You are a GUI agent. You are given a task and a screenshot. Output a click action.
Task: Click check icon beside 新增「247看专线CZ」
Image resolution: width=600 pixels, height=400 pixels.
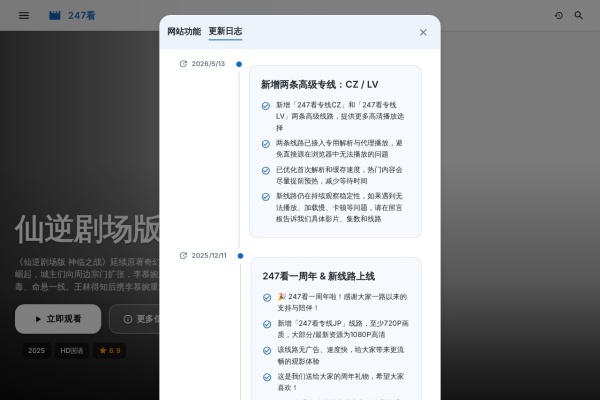coord(266,106)
